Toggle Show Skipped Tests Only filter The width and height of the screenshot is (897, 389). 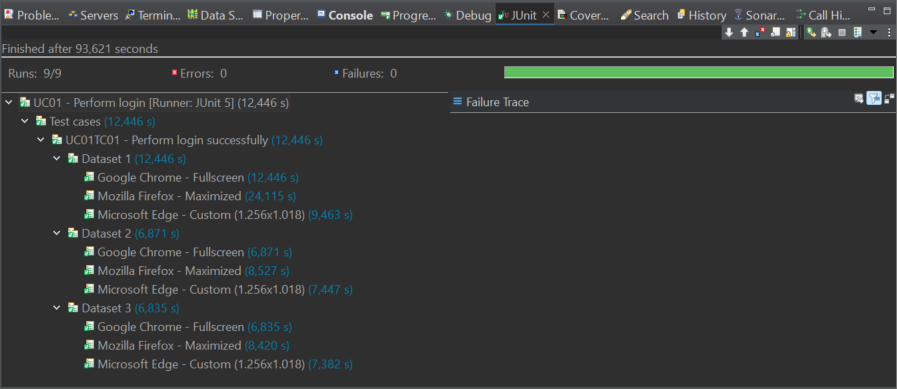776,32
